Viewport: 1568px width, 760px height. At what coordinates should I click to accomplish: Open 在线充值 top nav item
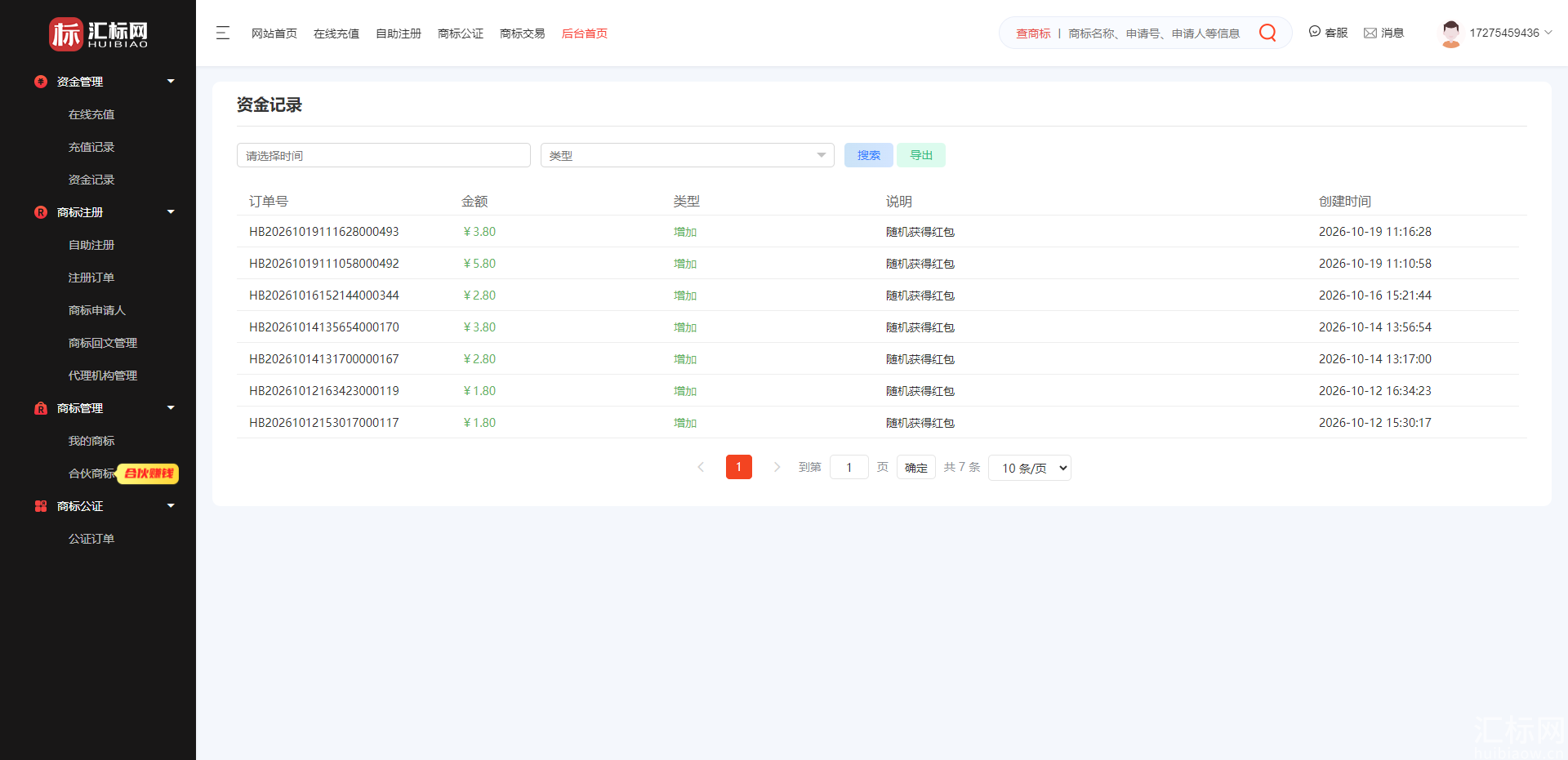pyautogui.click(x=336, y=33)
